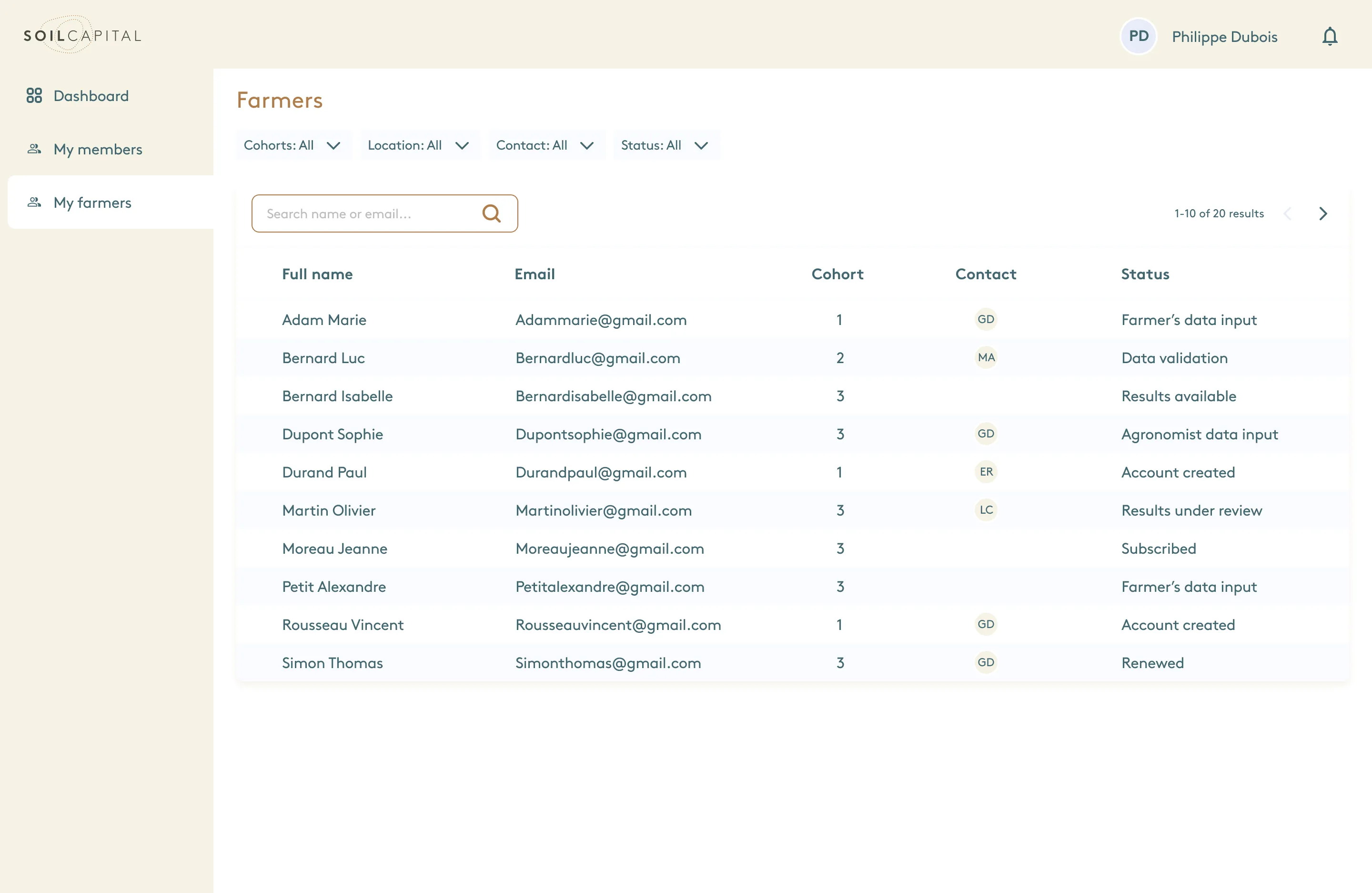
Task: Go to next results page arrow
Action: [x=1323, y=213]
